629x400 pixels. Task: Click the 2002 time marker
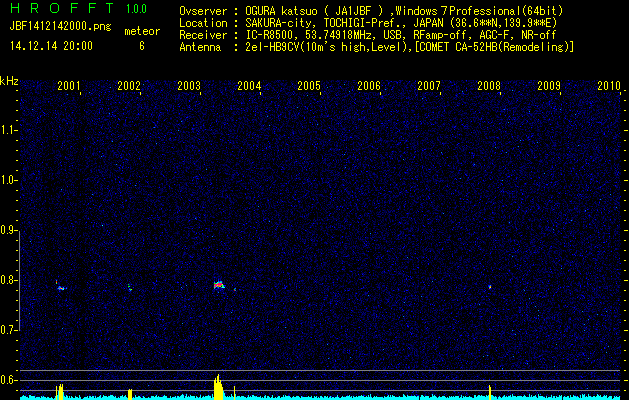point(129,85)
